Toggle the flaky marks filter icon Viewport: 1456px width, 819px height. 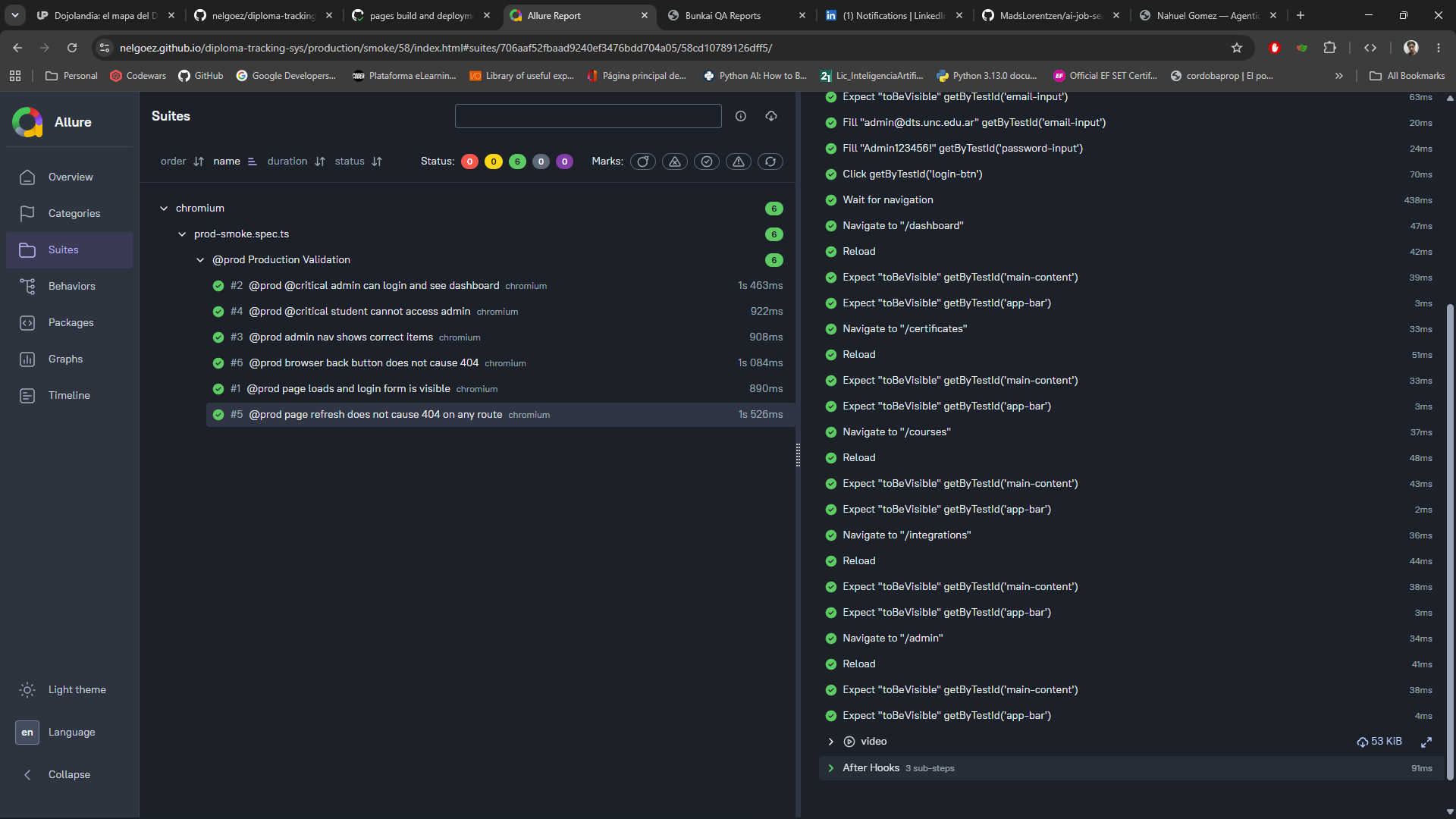pos(643,162)
